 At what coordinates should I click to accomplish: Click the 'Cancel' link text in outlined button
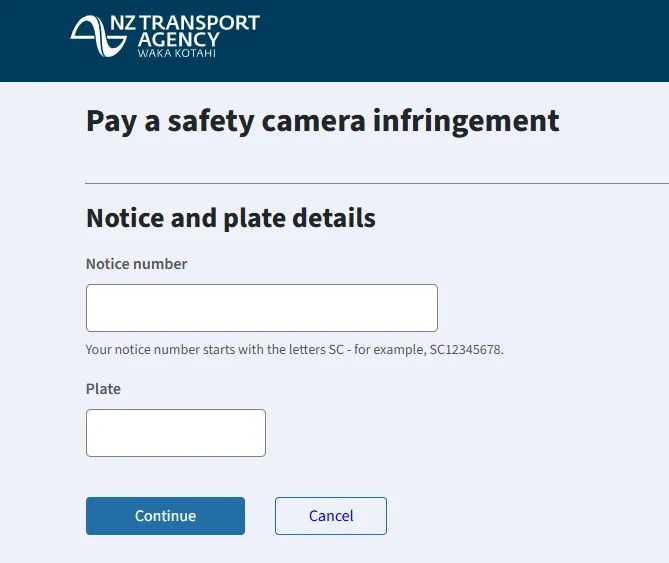pyautogui.click(x=331, y=516)
